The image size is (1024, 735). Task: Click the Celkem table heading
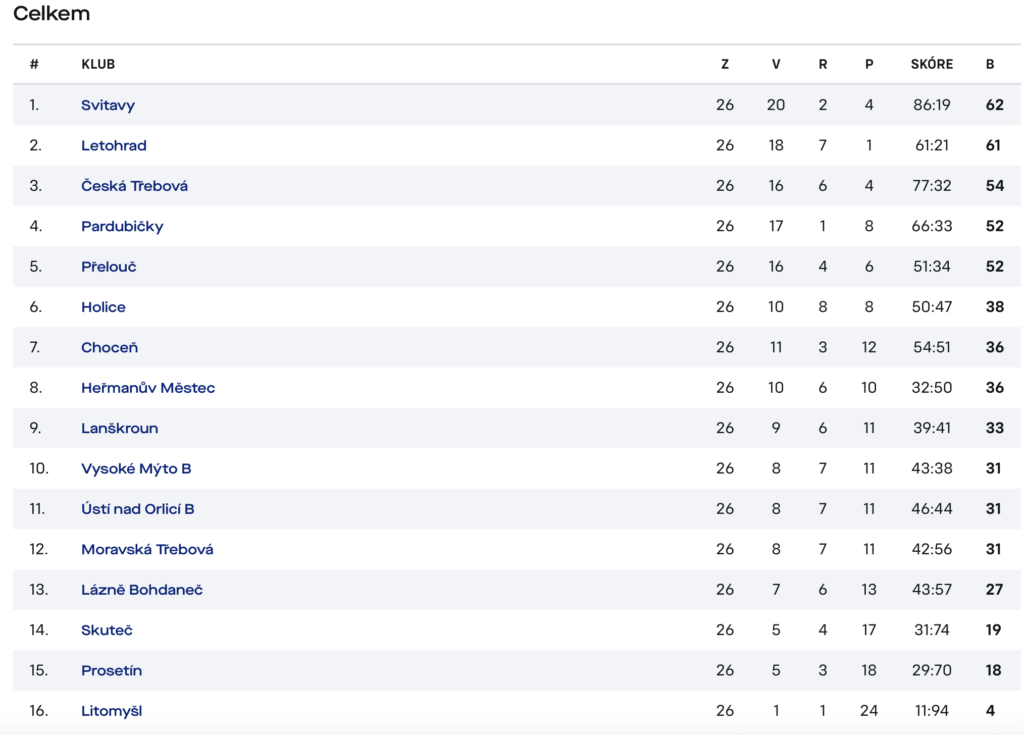tap(52, 14)
